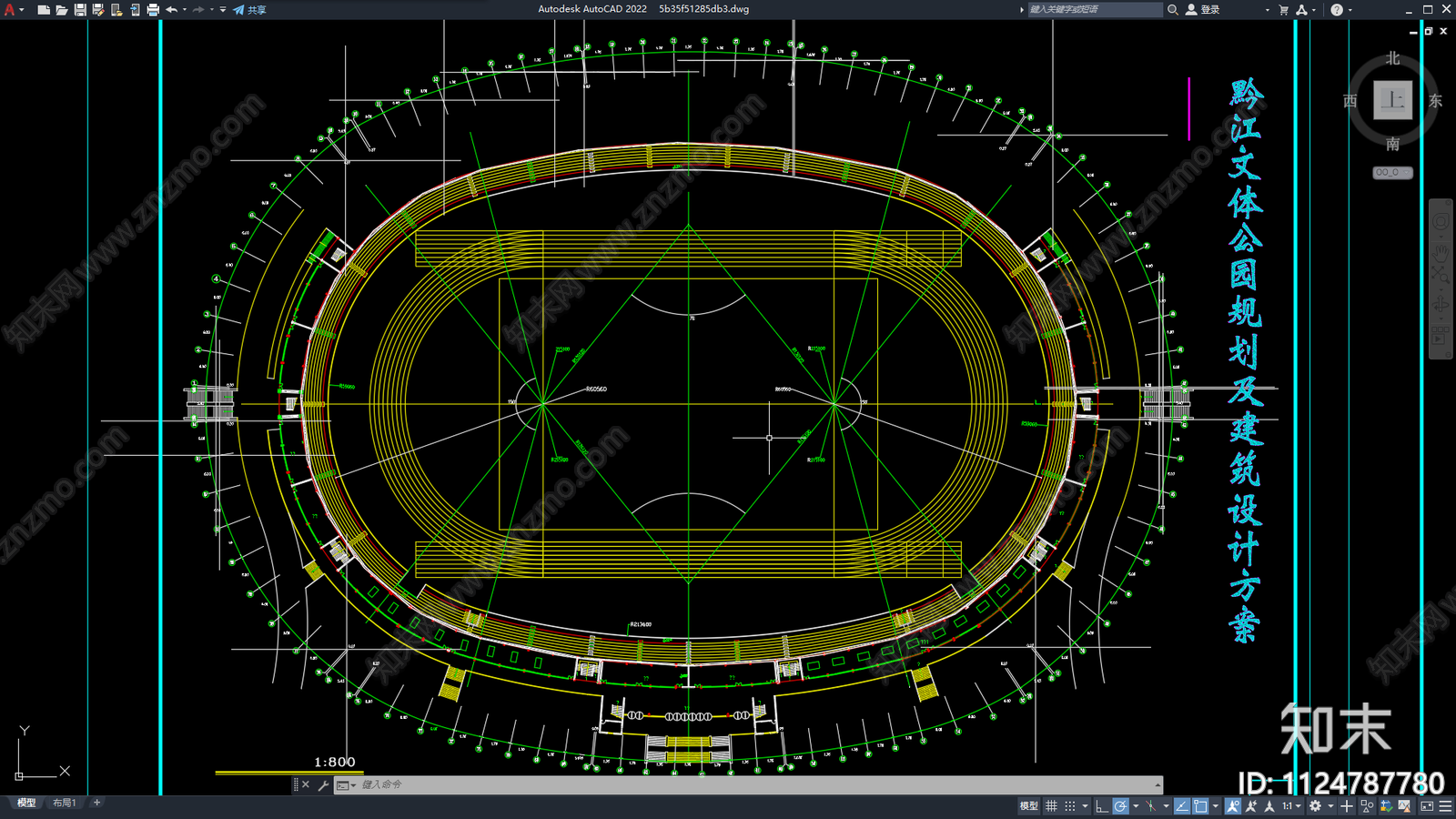This screenshot has width=1456, height=819.
Task: Toggle object snap tracking icon
Action: click(1182, 806)
